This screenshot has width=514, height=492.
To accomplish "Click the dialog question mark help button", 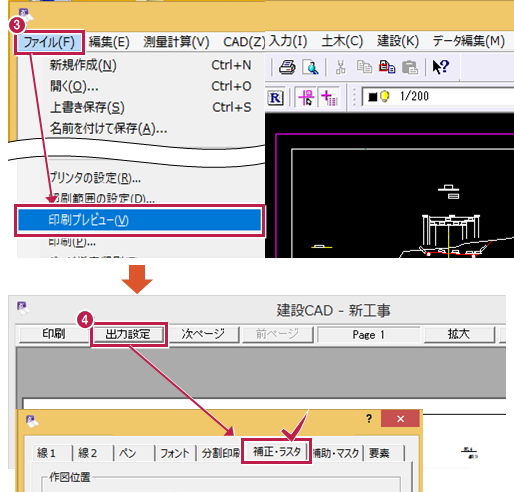I will pyautogui.click(x=369, y=418).
